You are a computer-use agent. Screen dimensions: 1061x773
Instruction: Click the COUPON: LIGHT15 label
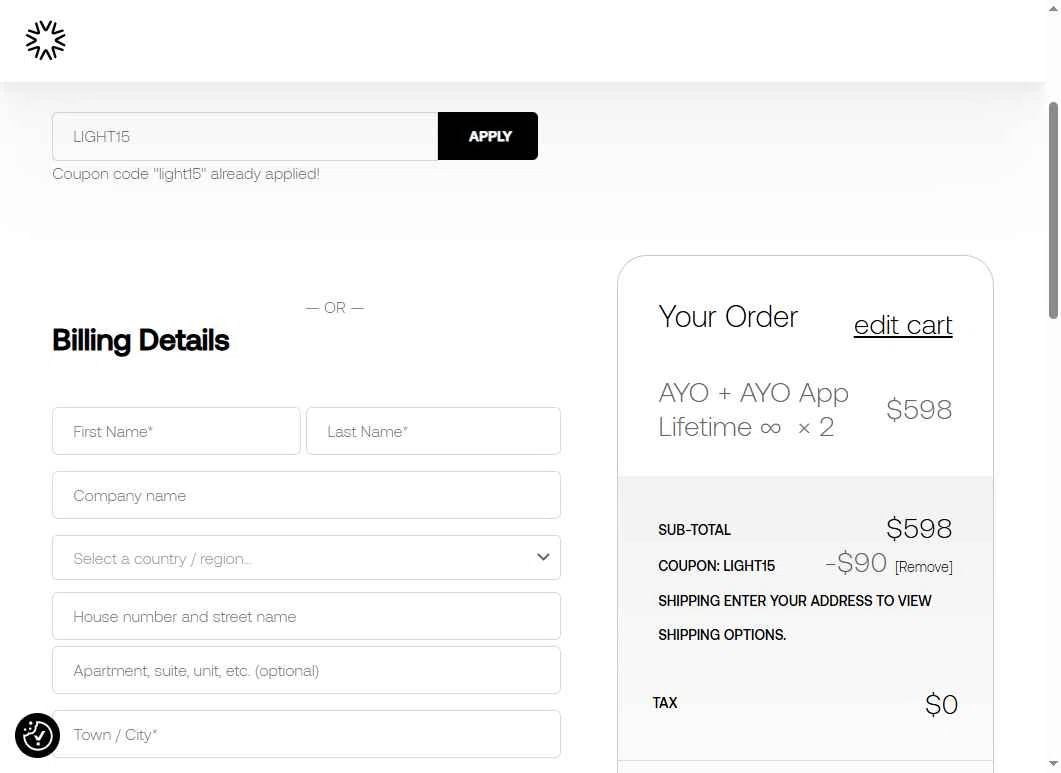(717, 566)
